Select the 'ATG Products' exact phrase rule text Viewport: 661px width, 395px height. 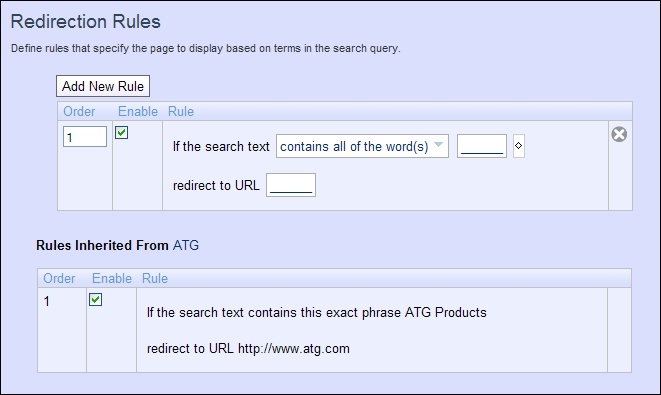(x=317, y=312)
